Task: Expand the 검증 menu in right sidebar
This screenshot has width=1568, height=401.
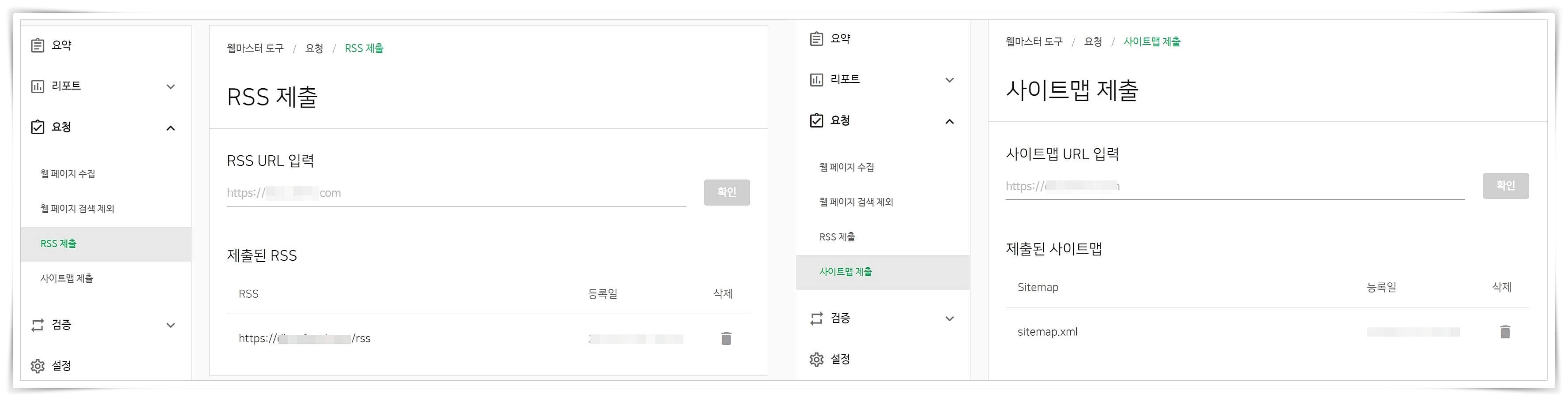Action: pyautogui.click(x=950, y=318)
